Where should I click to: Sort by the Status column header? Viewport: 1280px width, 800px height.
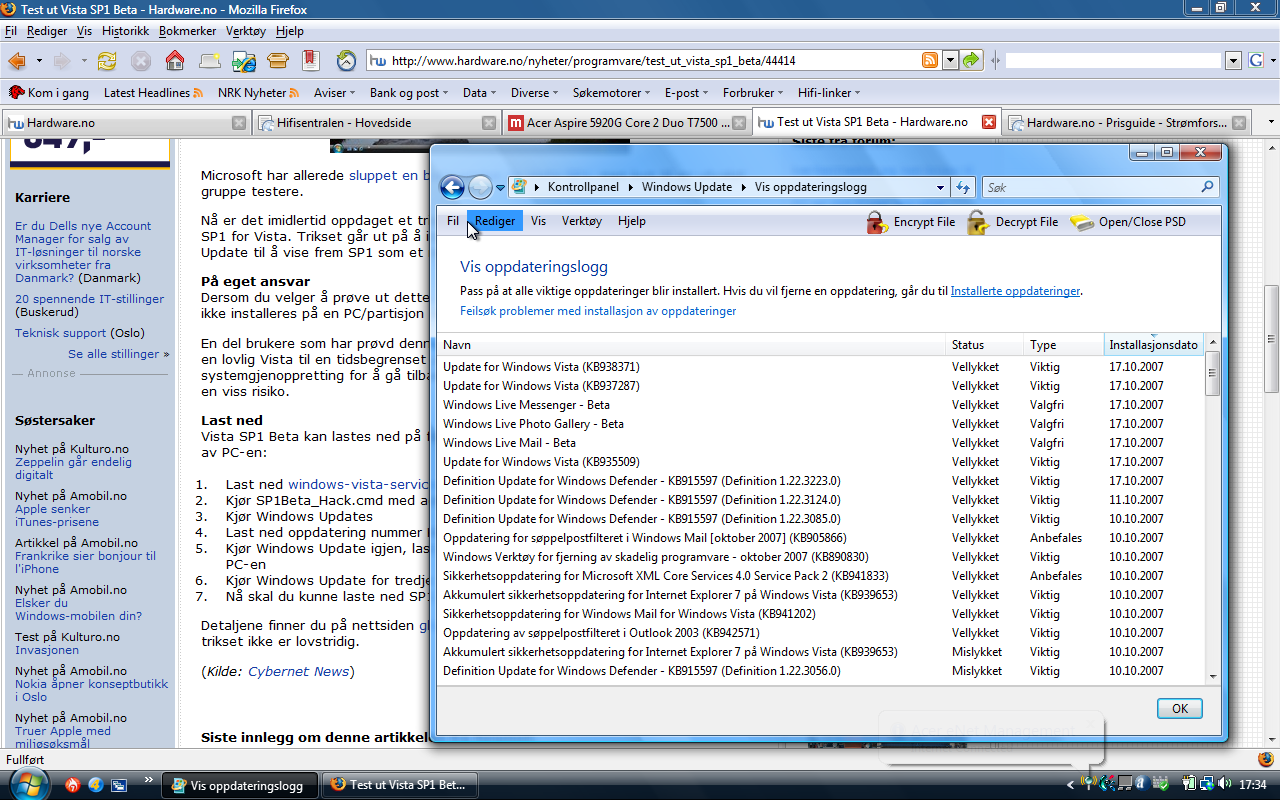click(x=985, y=345)
